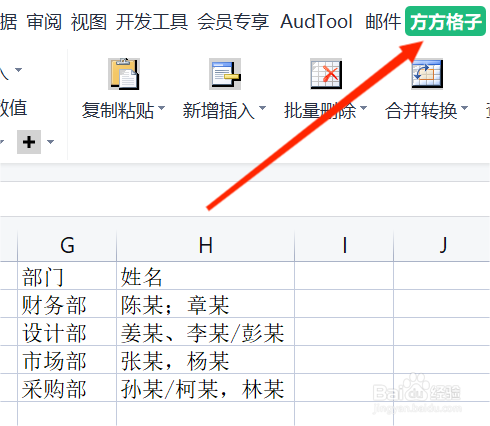Open the dropdown arrow beside the plus button

(50, 142)
